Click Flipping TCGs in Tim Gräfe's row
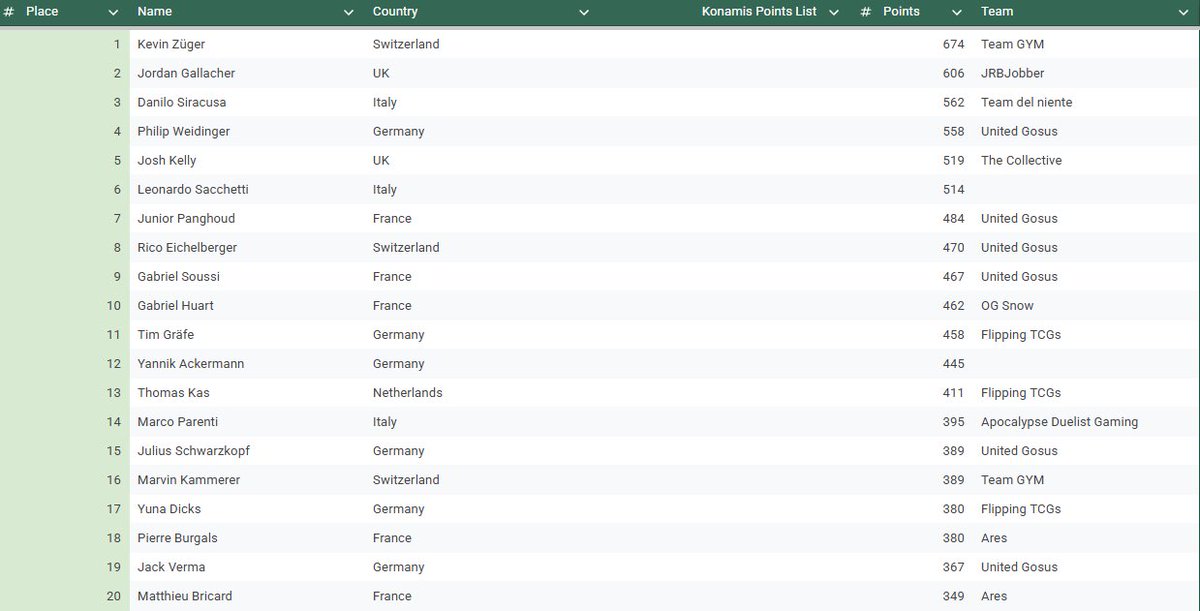Viewport: 1200px width, 611px height. (x=1021, y=334)
